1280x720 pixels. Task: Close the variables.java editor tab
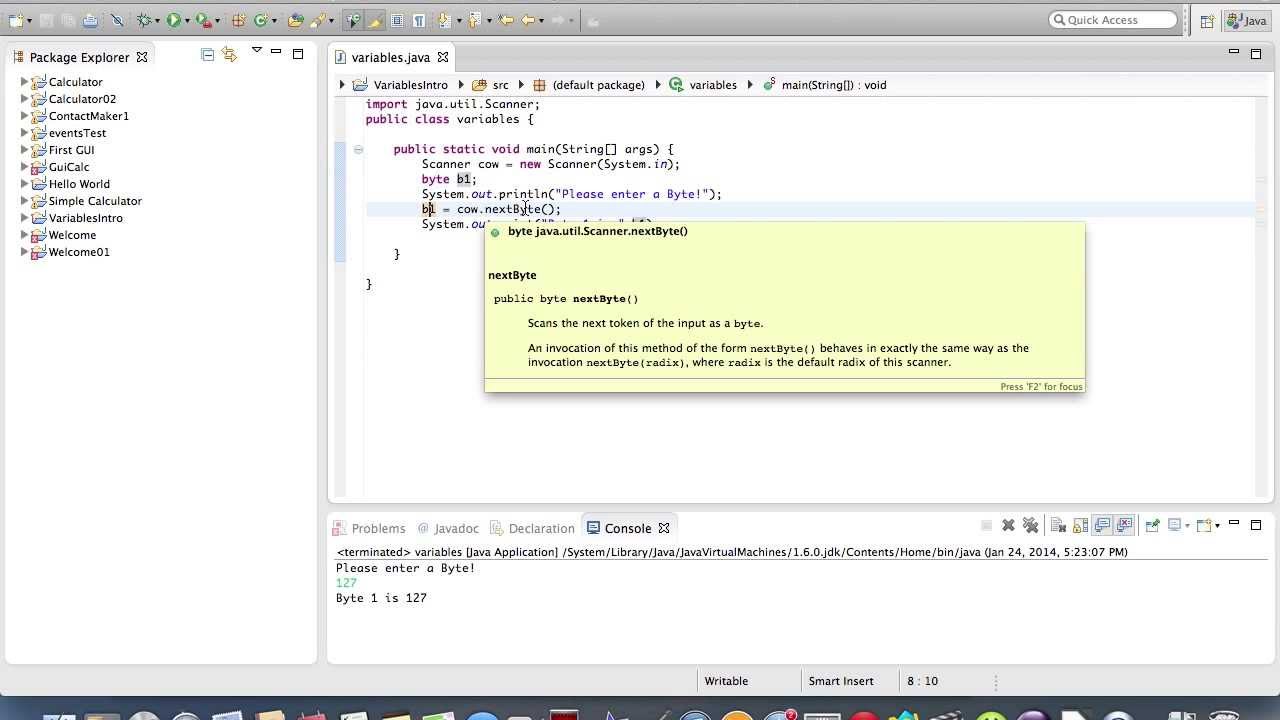click(443, 57)
